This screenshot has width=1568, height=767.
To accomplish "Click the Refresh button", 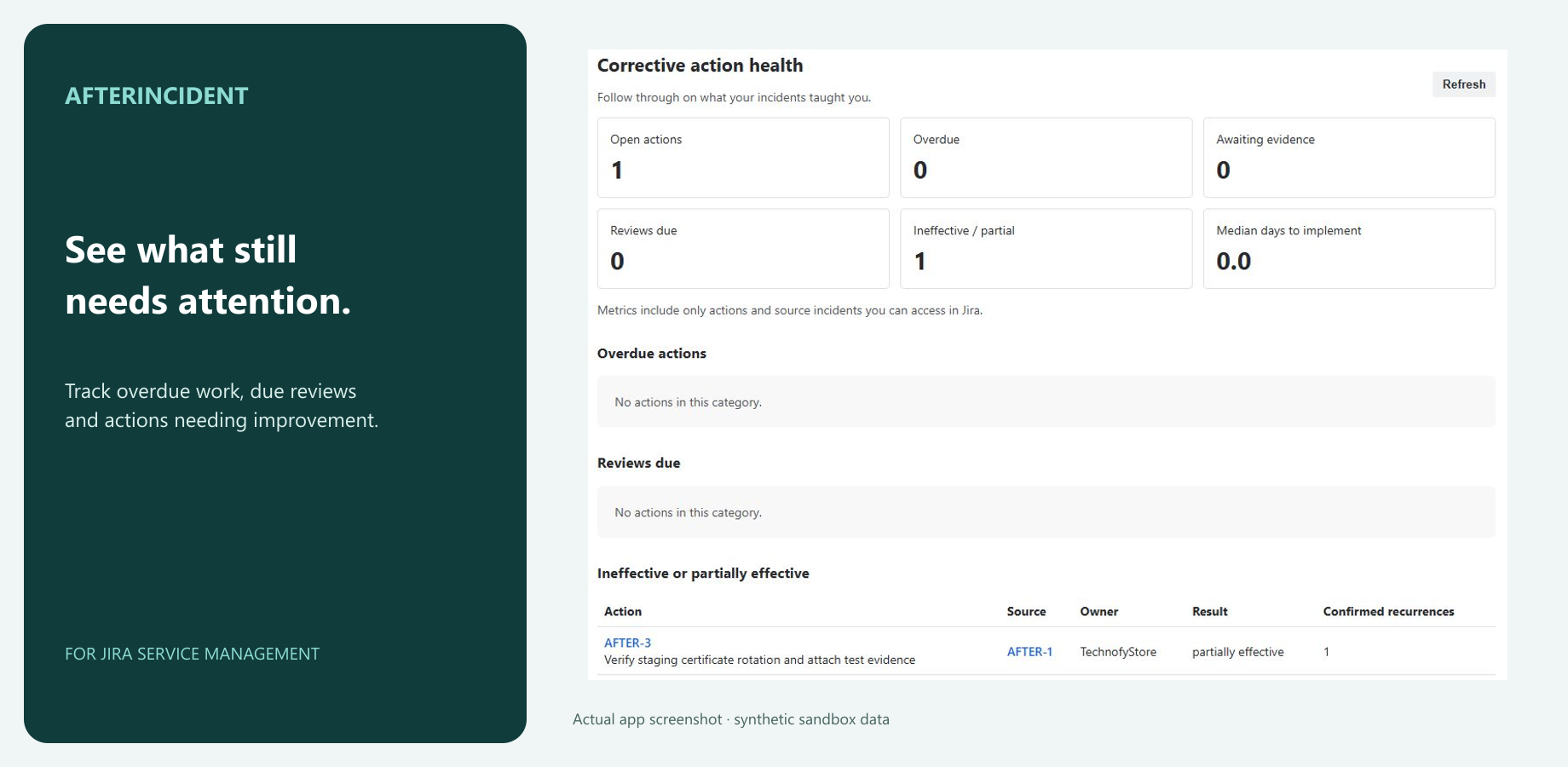I will (1463, 84).
